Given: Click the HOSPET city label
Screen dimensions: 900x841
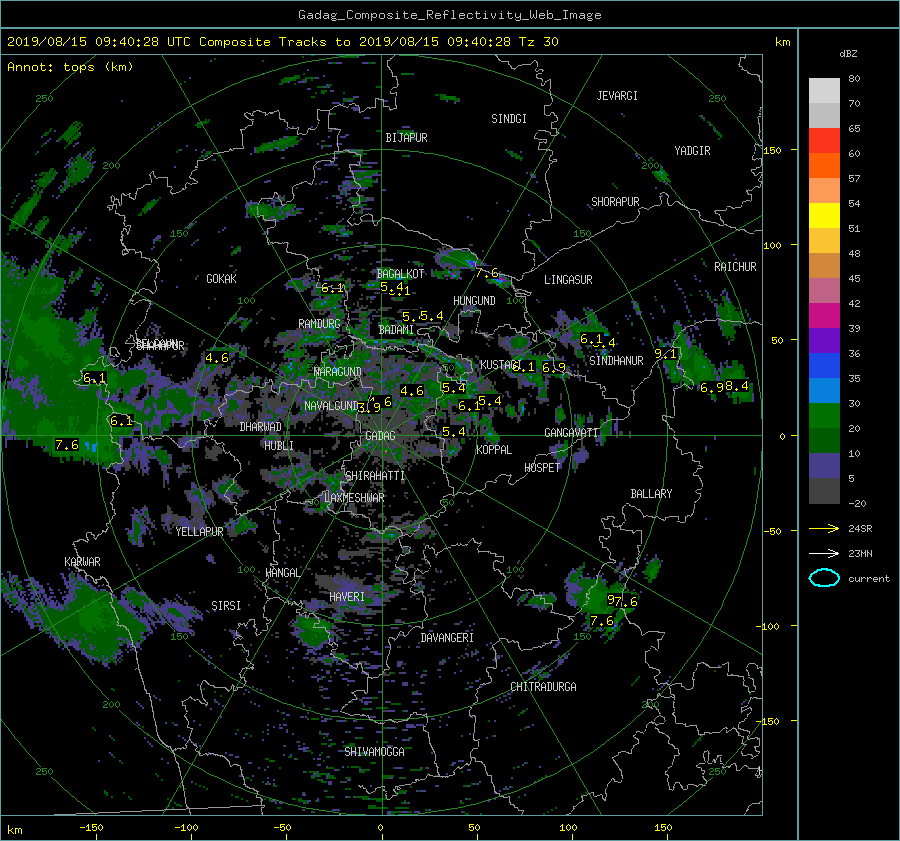Looking at the screenshot, I should pyautogui.click(x=542, y=468).
